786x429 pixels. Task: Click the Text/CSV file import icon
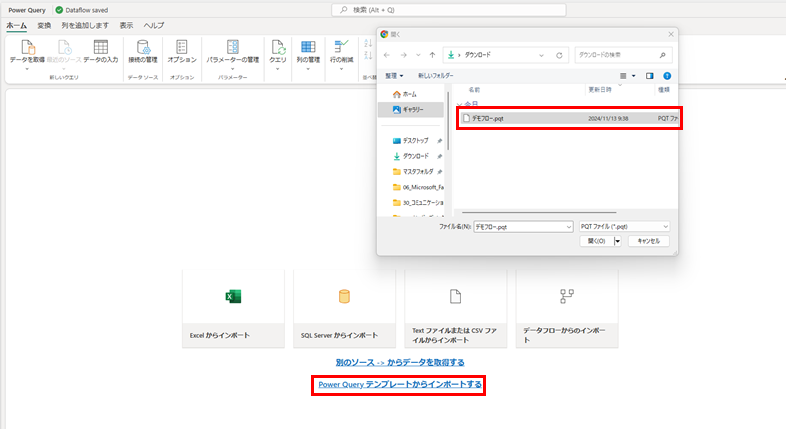455,296
